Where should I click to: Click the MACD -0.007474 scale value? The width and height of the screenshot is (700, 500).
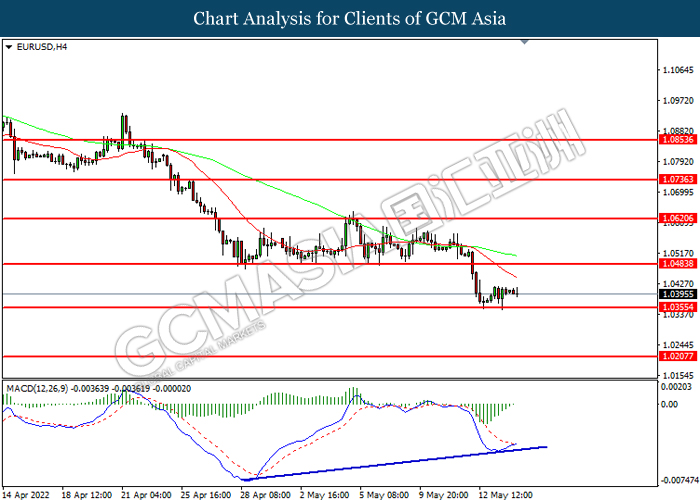(679, 480)
